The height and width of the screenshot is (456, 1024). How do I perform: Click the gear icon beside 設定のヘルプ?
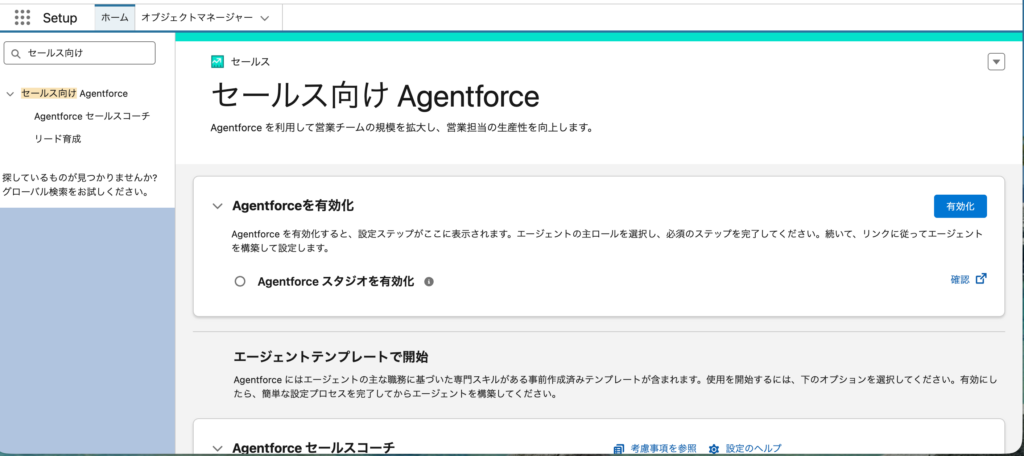tap(714, 449)
